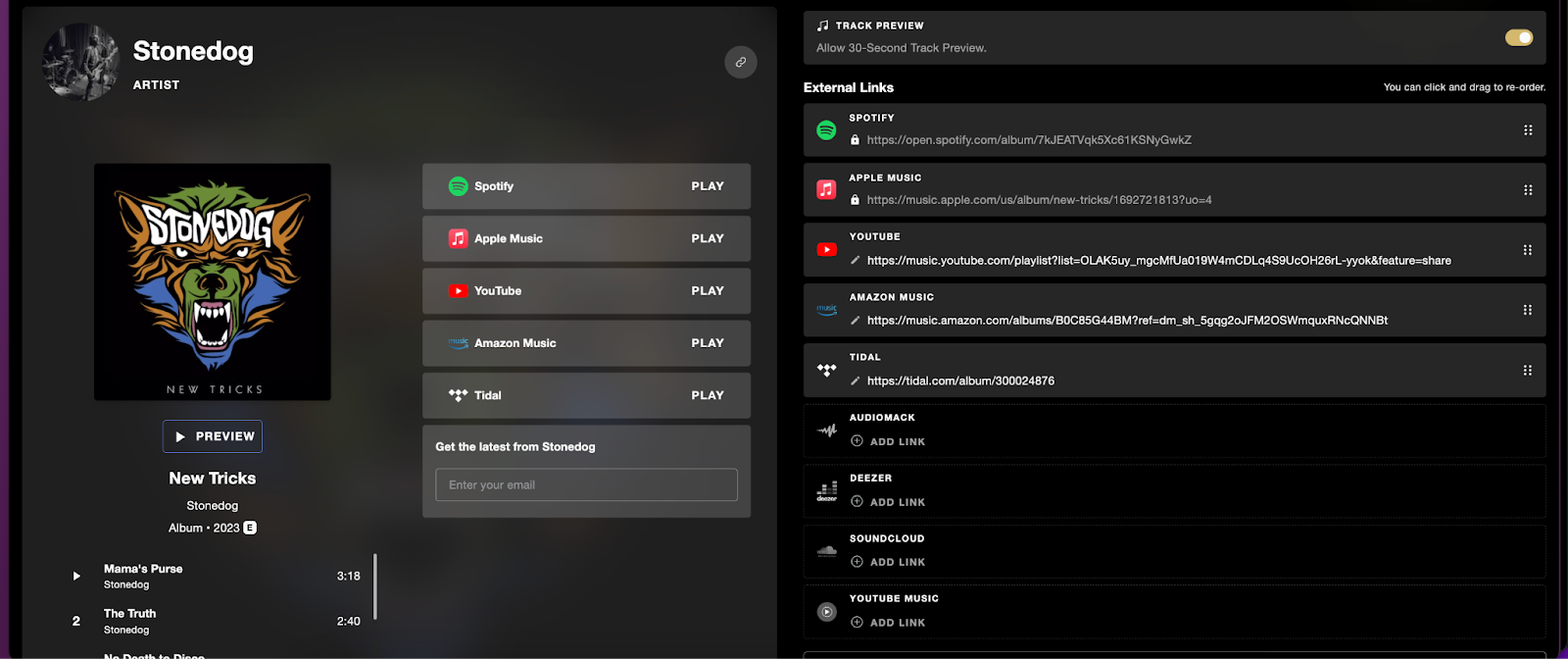Click the track list scrollbar
The width and height of the screenshot is (1568, 659).
[375, 586]
